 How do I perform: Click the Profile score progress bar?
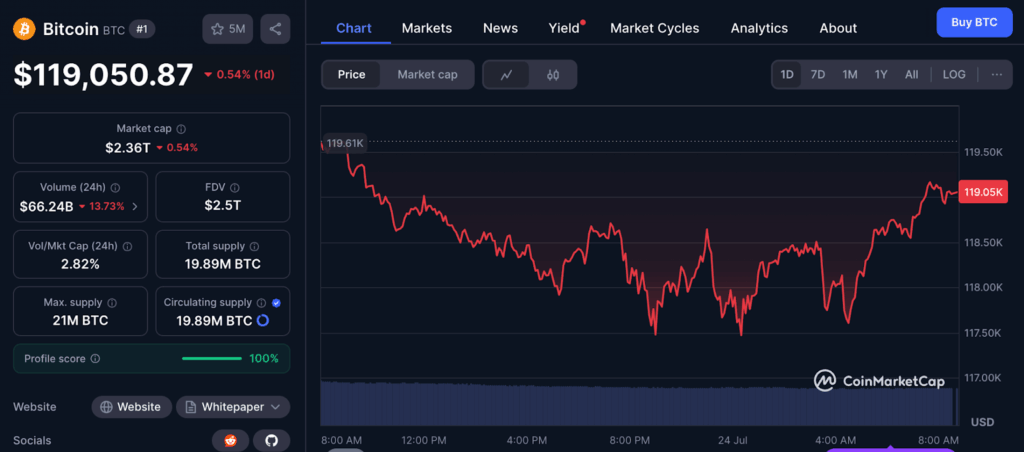[x=211, y=358]
